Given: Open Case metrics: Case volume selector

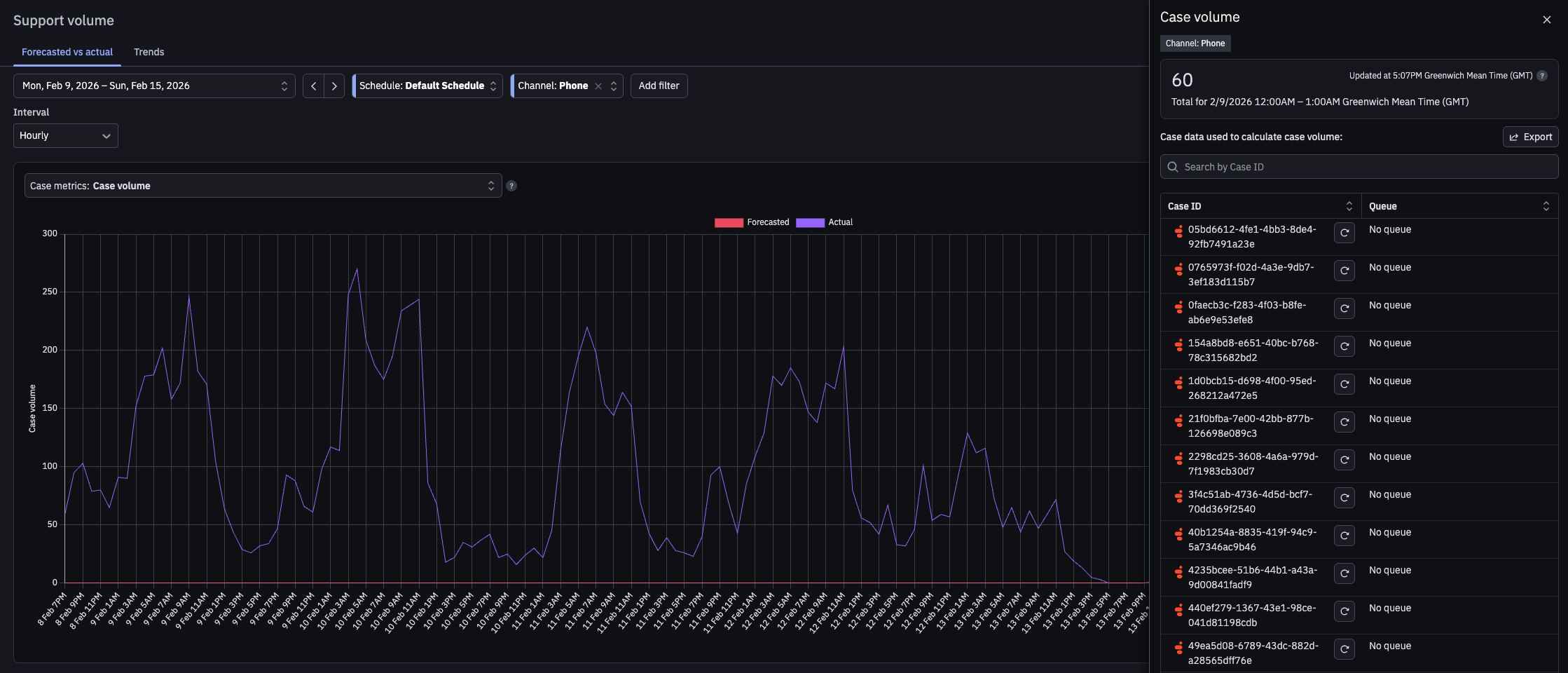Looking at the screenshot, I should (x=263, y=186).
